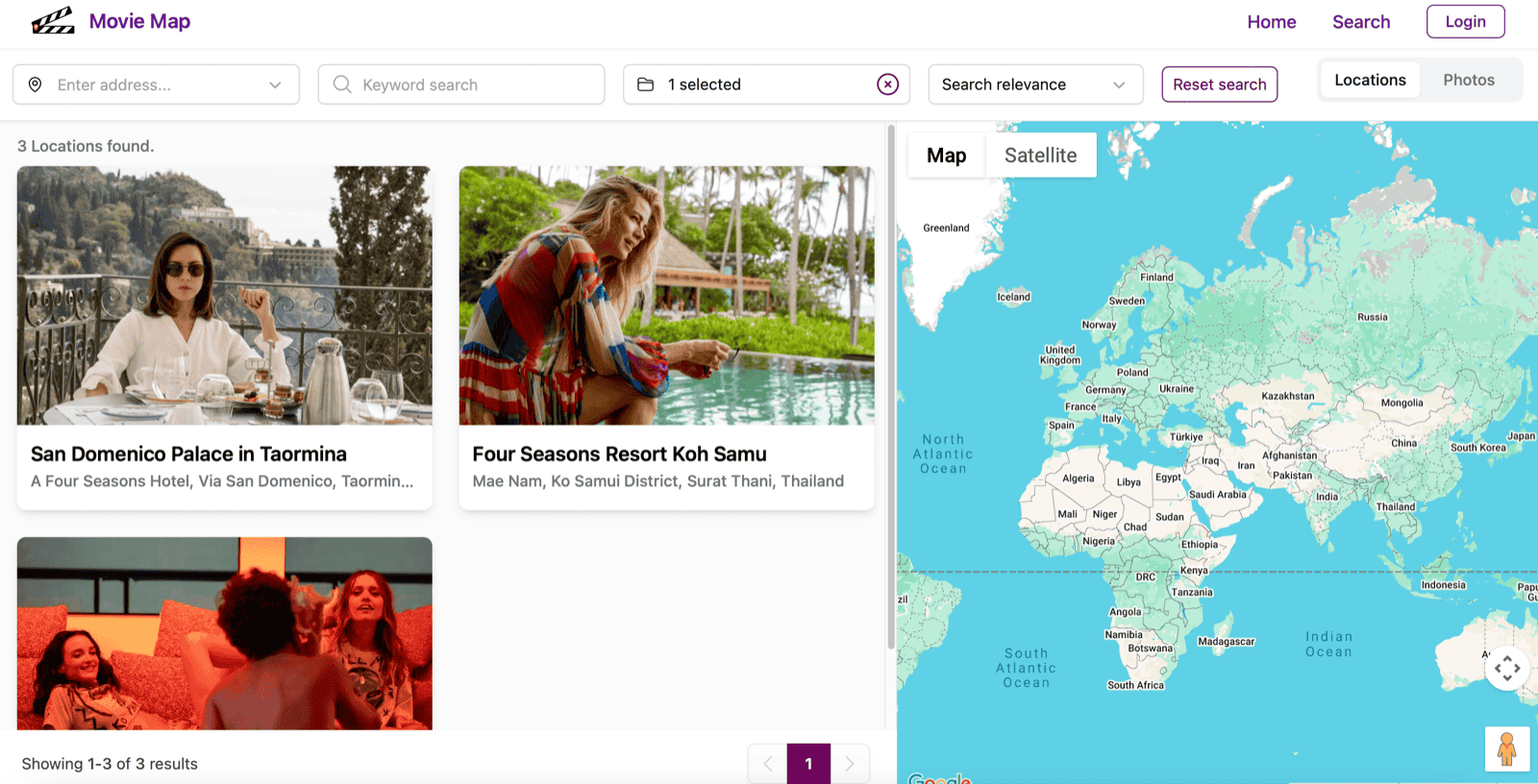
Task: Click Mongolia label on the map
Action: tap(1402, 403)
